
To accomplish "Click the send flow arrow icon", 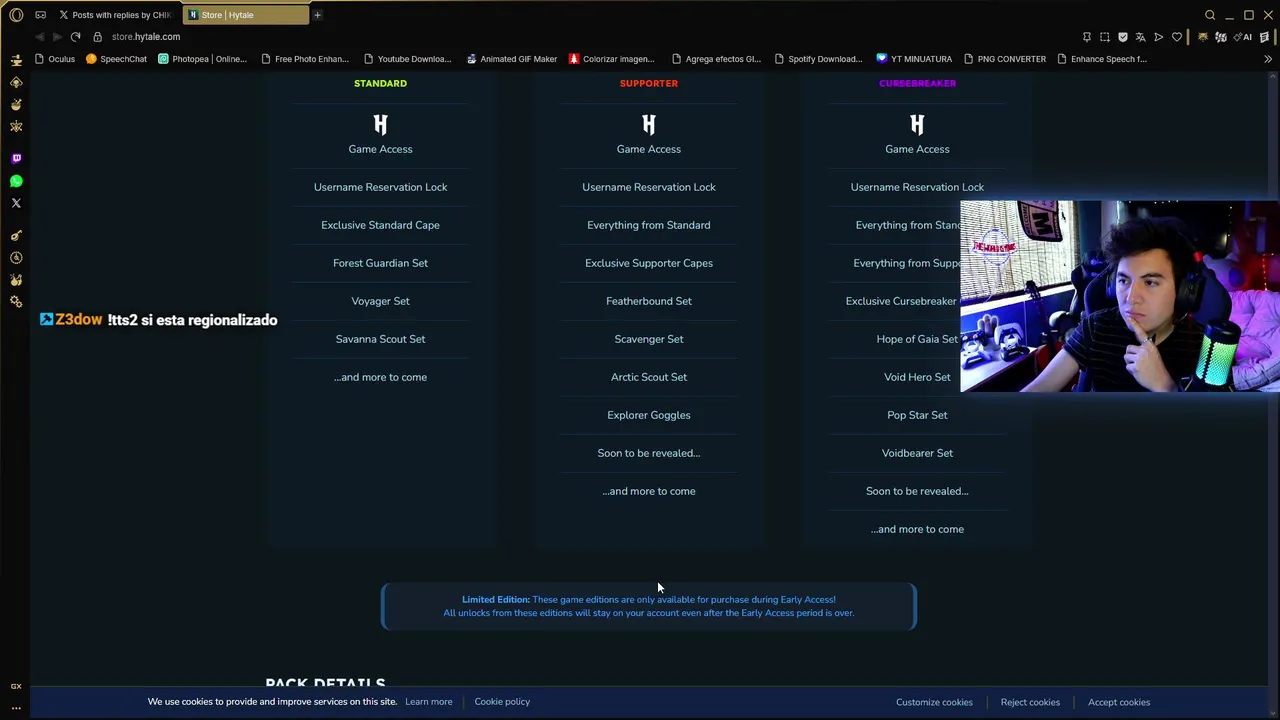I will (x=1159, y=37).
